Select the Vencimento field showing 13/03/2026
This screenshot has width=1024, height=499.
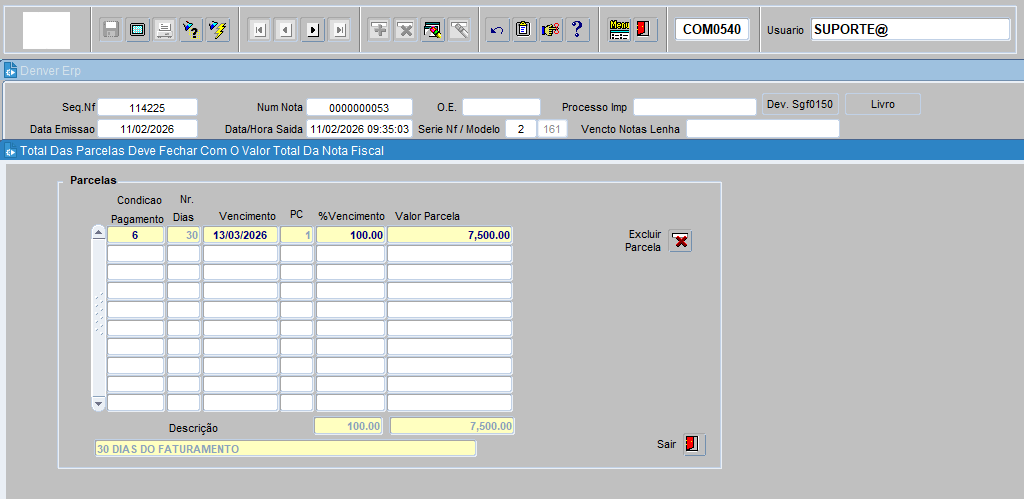click(x=240, y=235)
